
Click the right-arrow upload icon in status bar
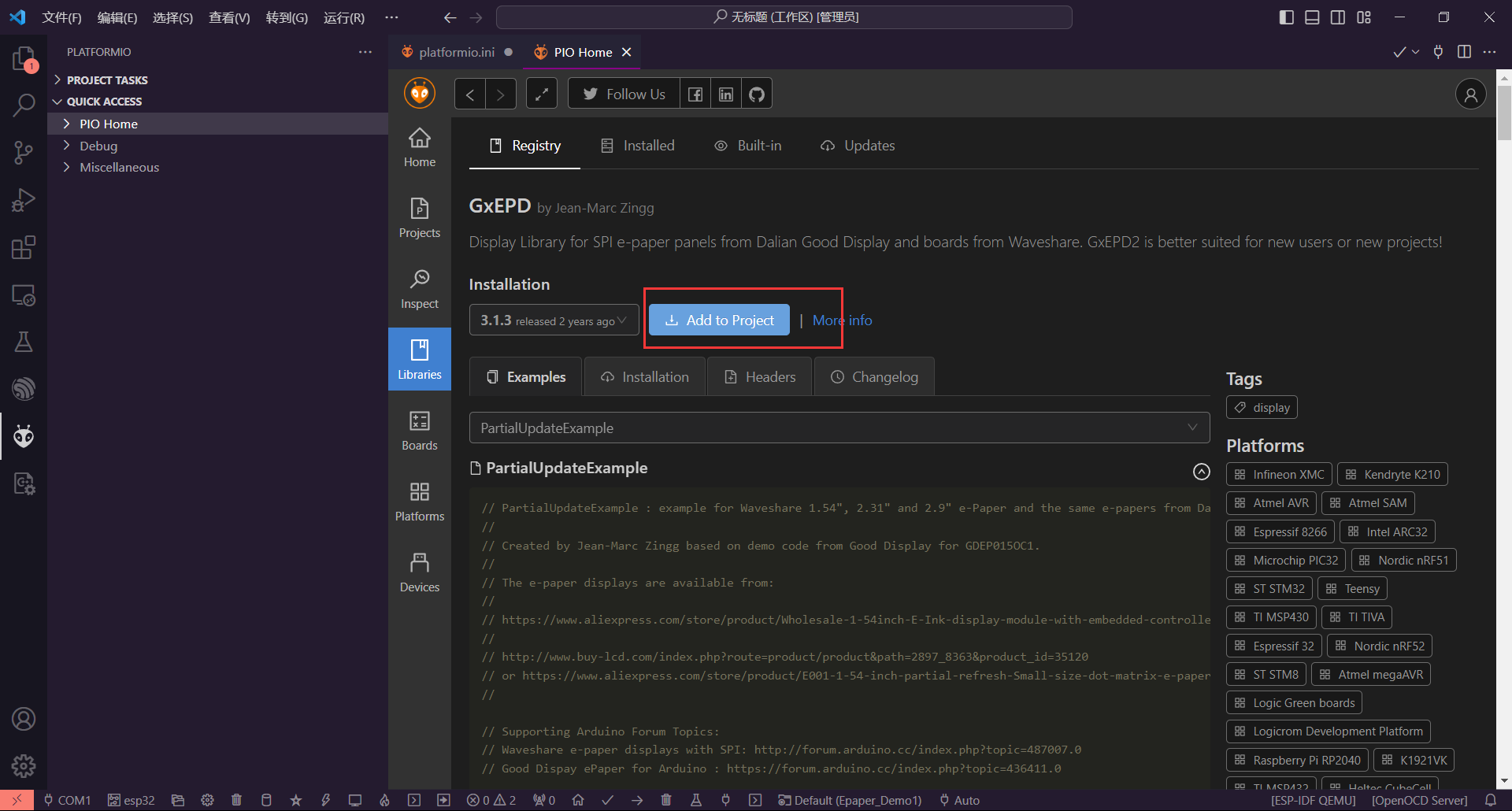637,800
